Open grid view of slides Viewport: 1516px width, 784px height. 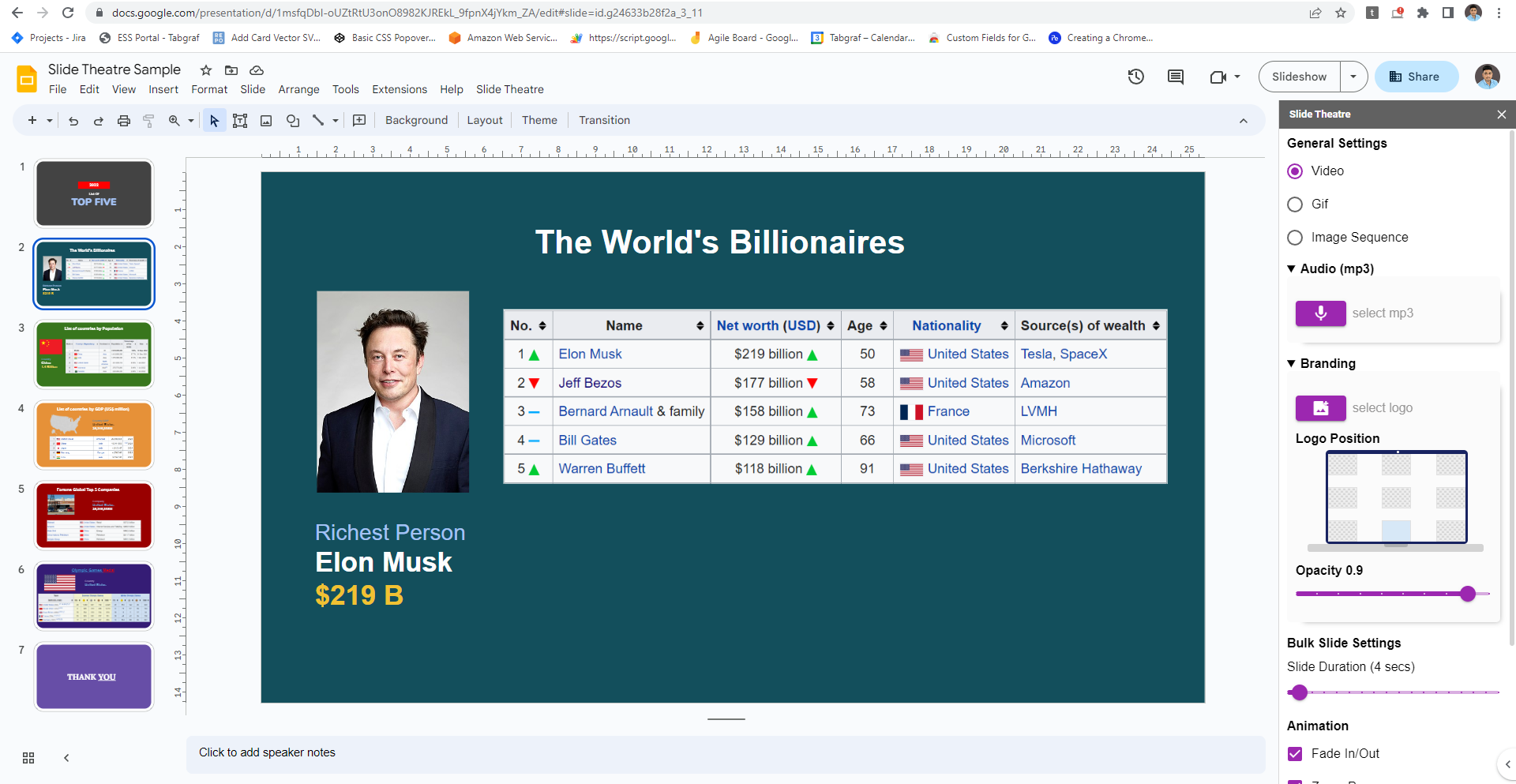click(x=28, y=758)
